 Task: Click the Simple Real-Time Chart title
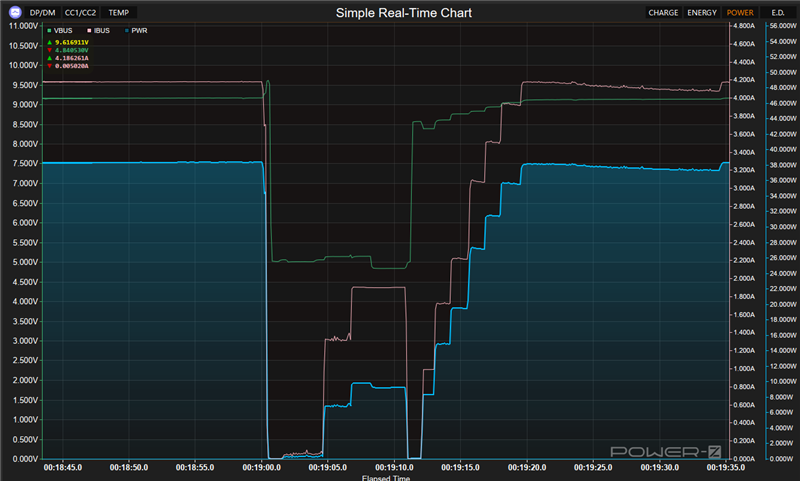[403, 13]
